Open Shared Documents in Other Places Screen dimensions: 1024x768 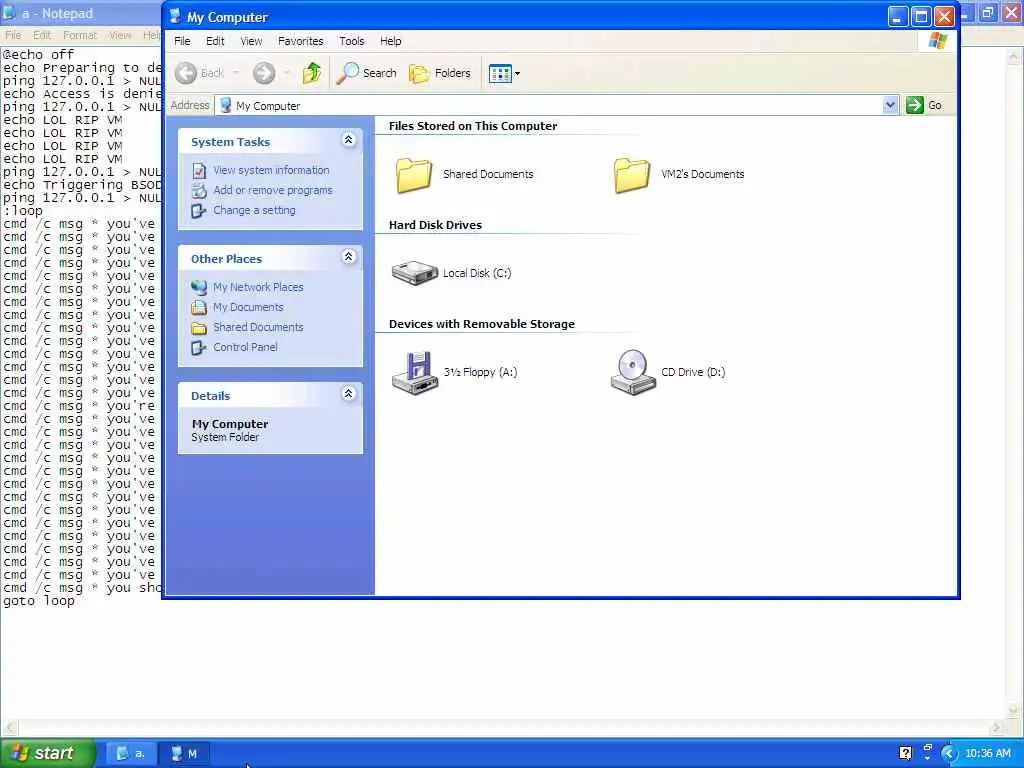coord(258,327)
